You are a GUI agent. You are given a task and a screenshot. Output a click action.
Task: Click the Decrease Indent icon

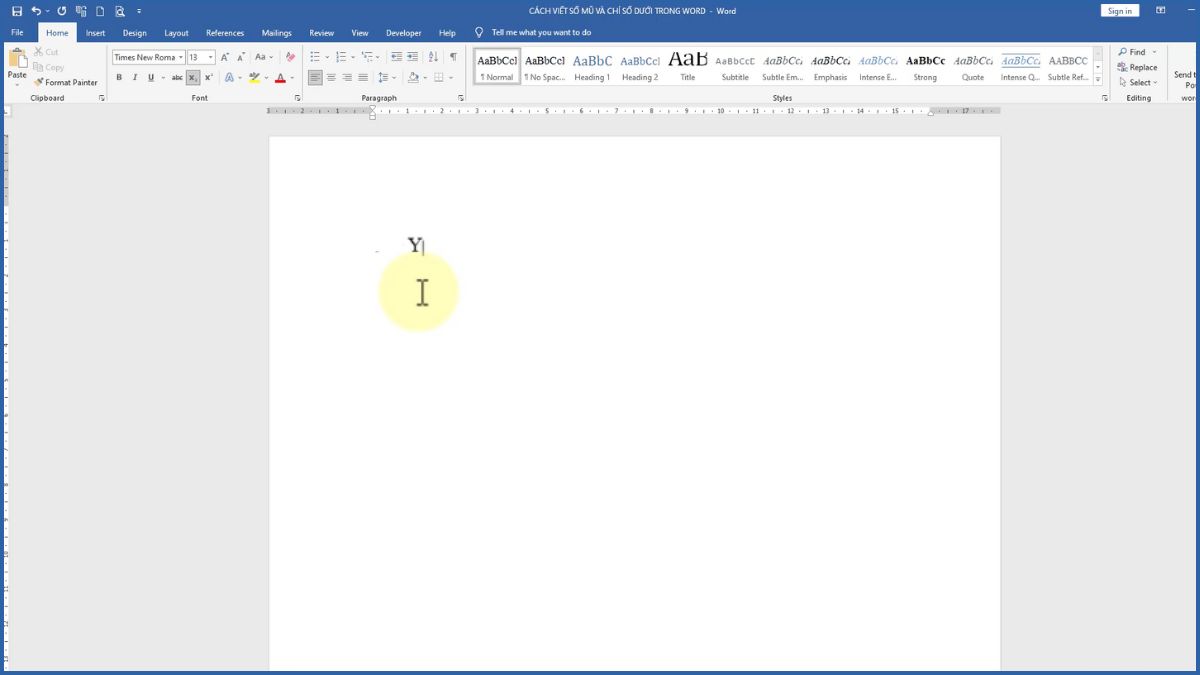(x=397, y=57)
